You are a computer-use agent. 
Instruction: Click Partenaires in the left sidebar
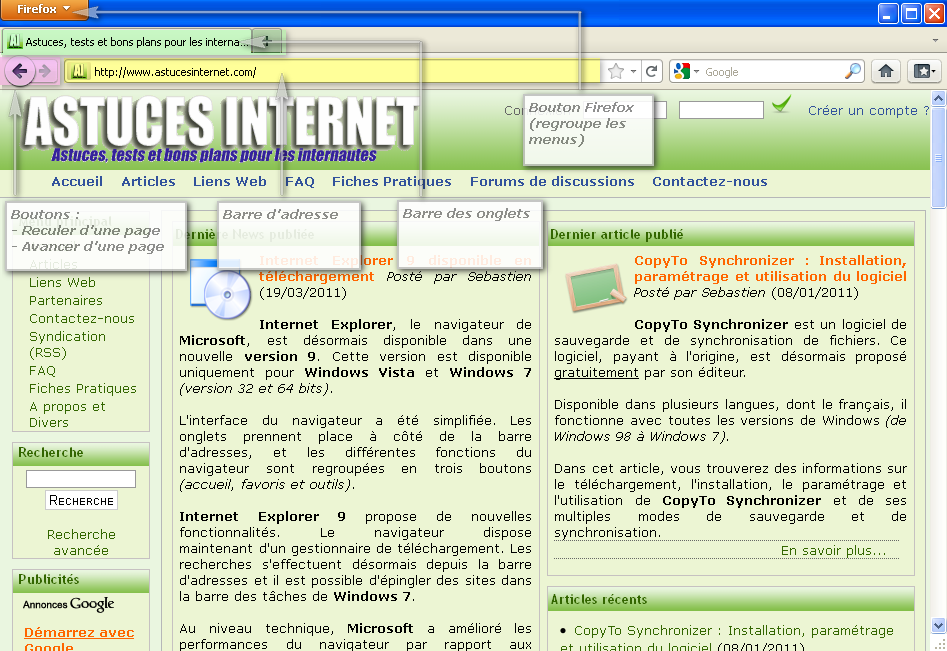tap(66, 300)
